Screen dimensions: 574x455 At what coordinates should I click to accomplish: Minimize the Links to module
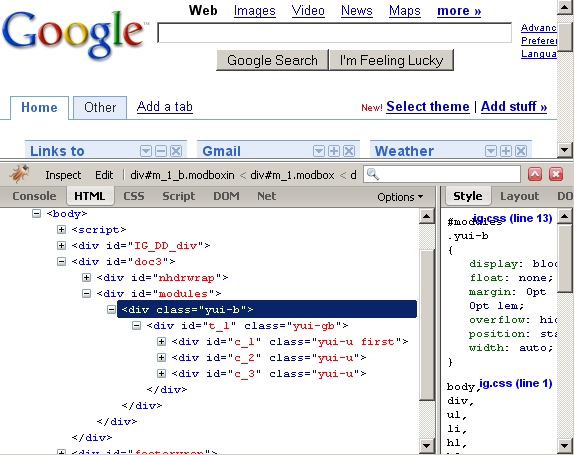161,151
